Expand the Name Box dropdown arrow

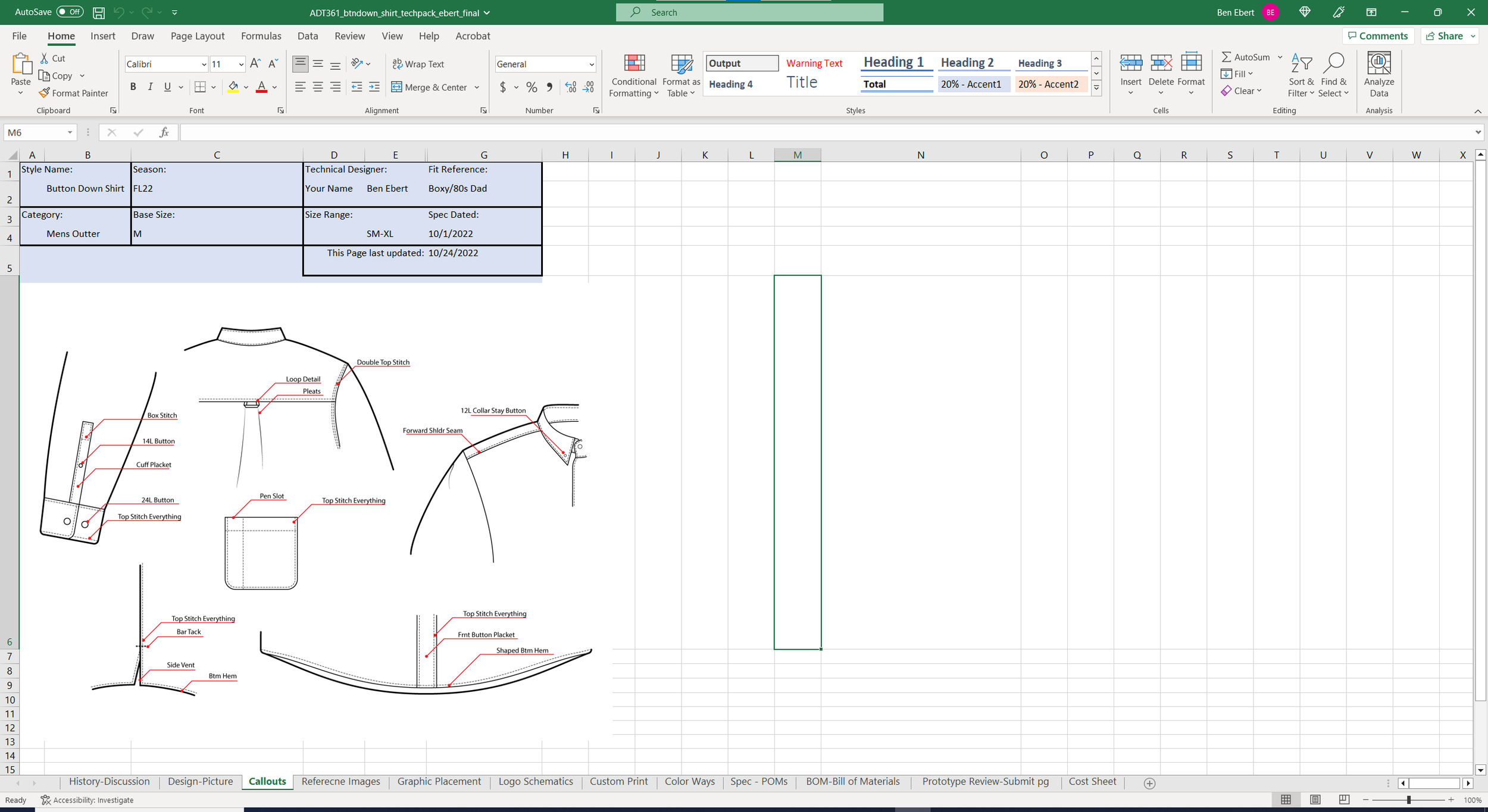70,132
